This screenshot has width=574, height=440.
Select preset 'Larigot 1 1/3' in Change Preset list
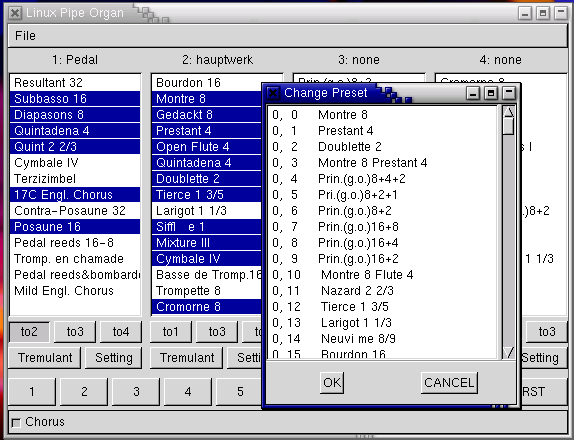point(383,323)
